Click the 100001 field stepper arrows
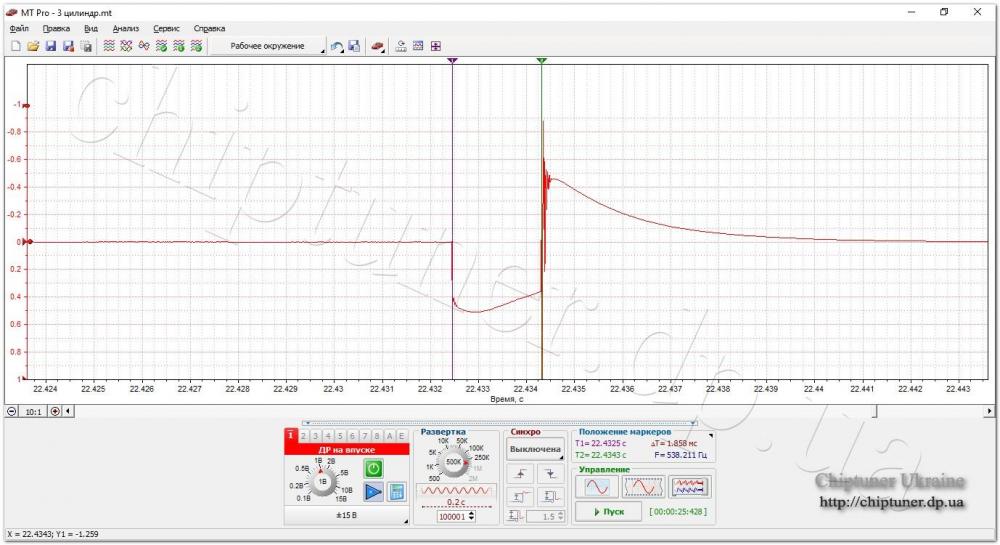Screen dimensions: 1000x545 [x=472, y=517]
